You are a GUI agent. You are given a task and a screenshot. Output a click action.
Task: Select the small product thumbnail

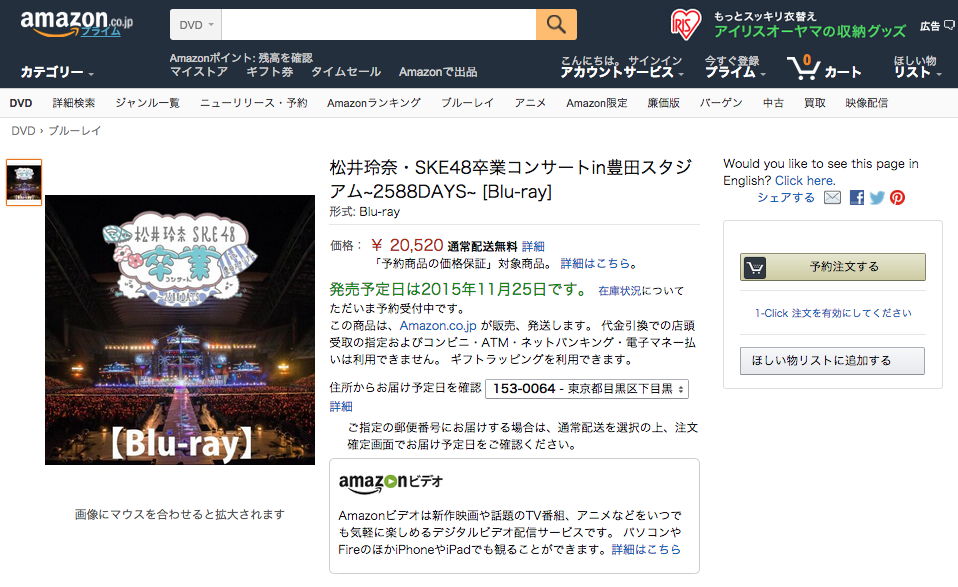click(x=24, y=182)
